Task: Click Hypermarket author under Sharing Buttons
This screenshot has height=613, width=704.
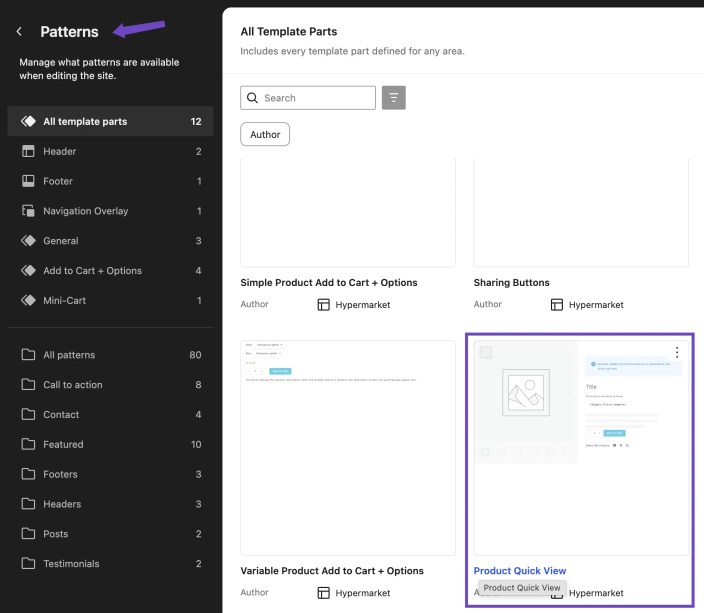Action: click(596, 305)
